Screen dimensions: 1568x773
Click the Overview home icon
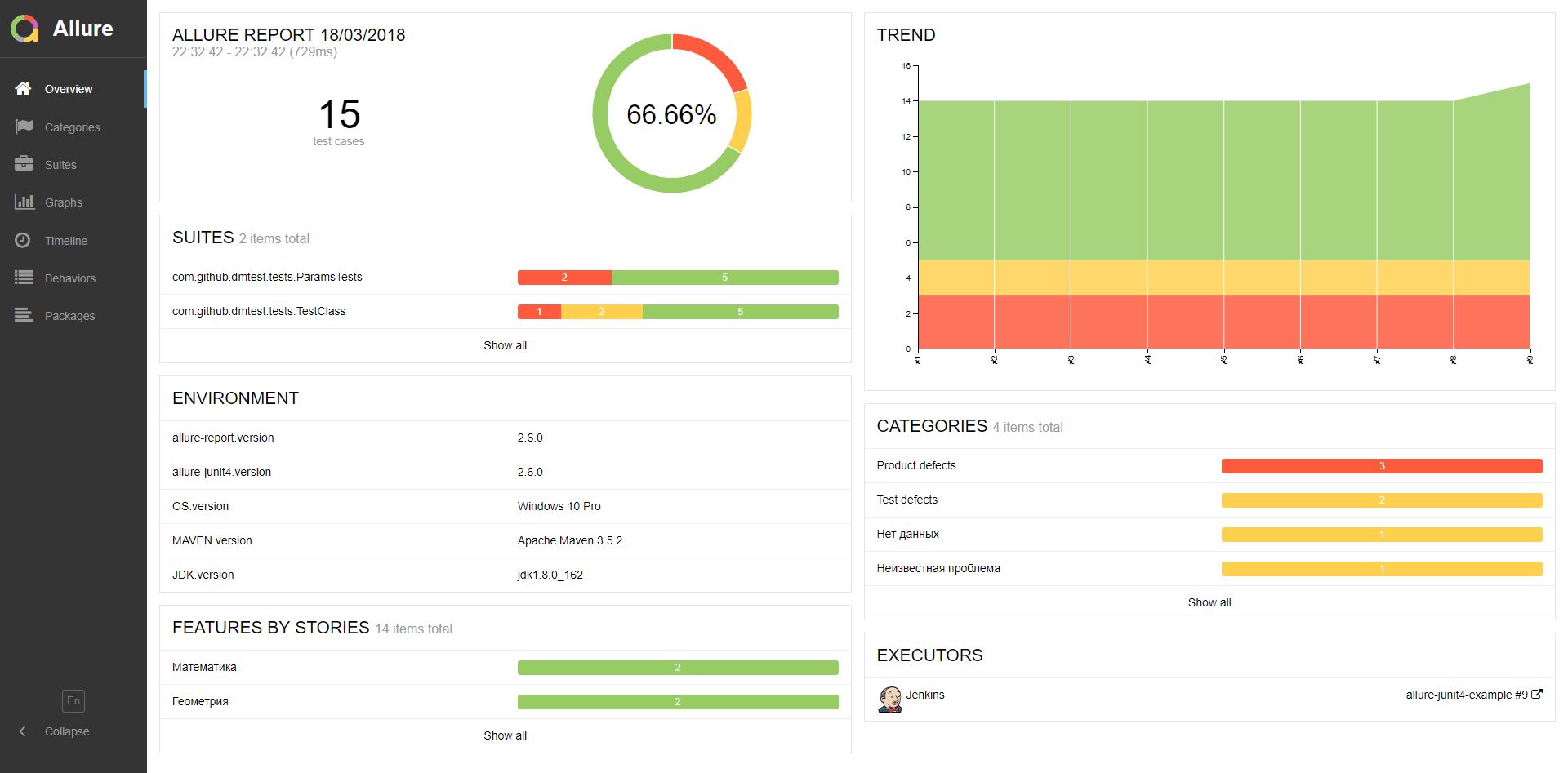(24, 88)
